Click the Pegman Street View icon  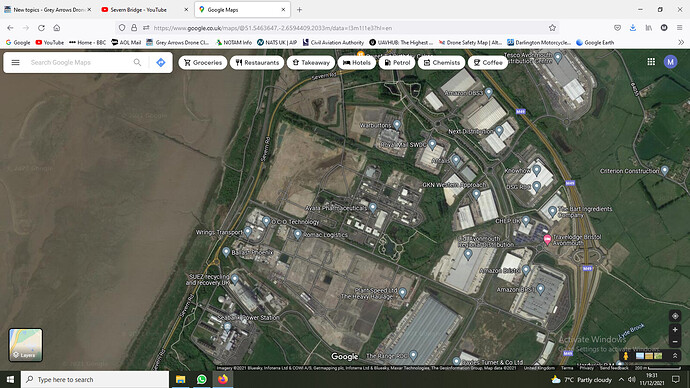pyautogui.click(x=625, y=355)
